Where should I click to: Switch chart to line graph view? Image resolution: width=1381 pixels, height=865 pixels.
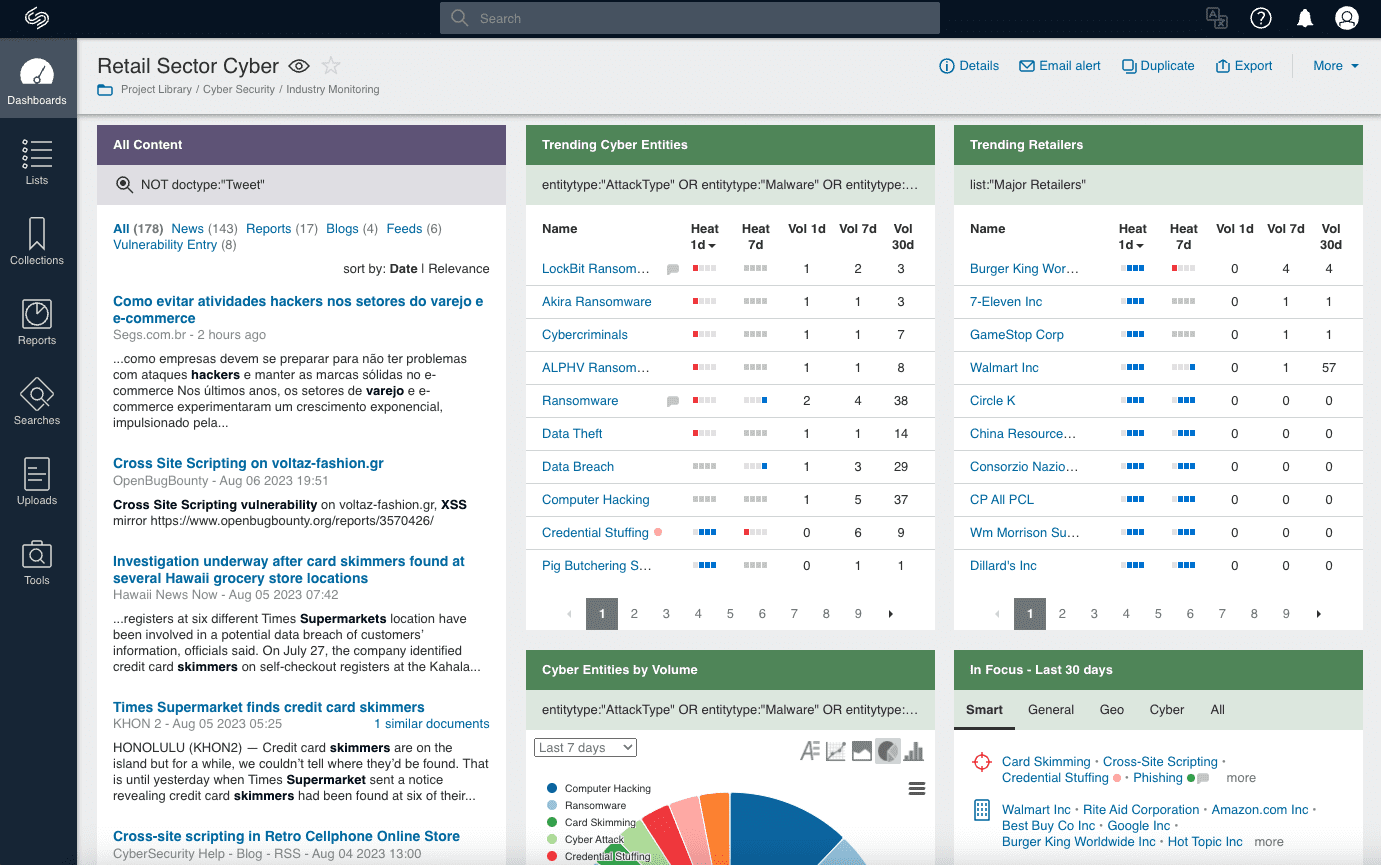point(836,751)
